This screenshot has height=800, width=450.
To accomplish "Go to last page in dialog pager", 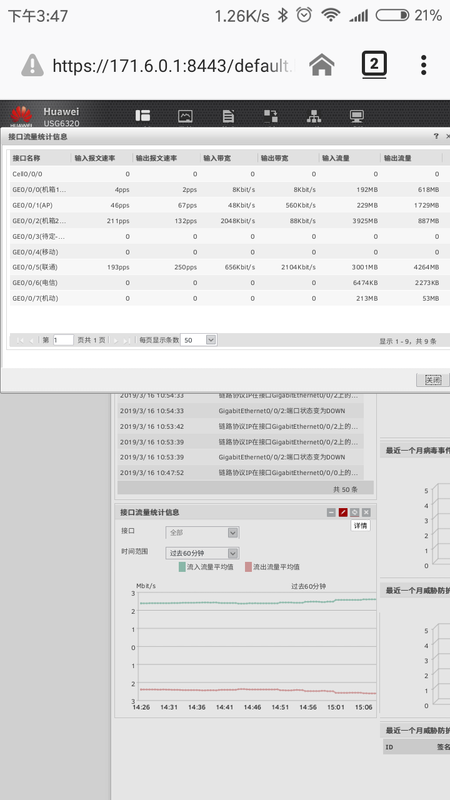I will click(x=127, y=340).
